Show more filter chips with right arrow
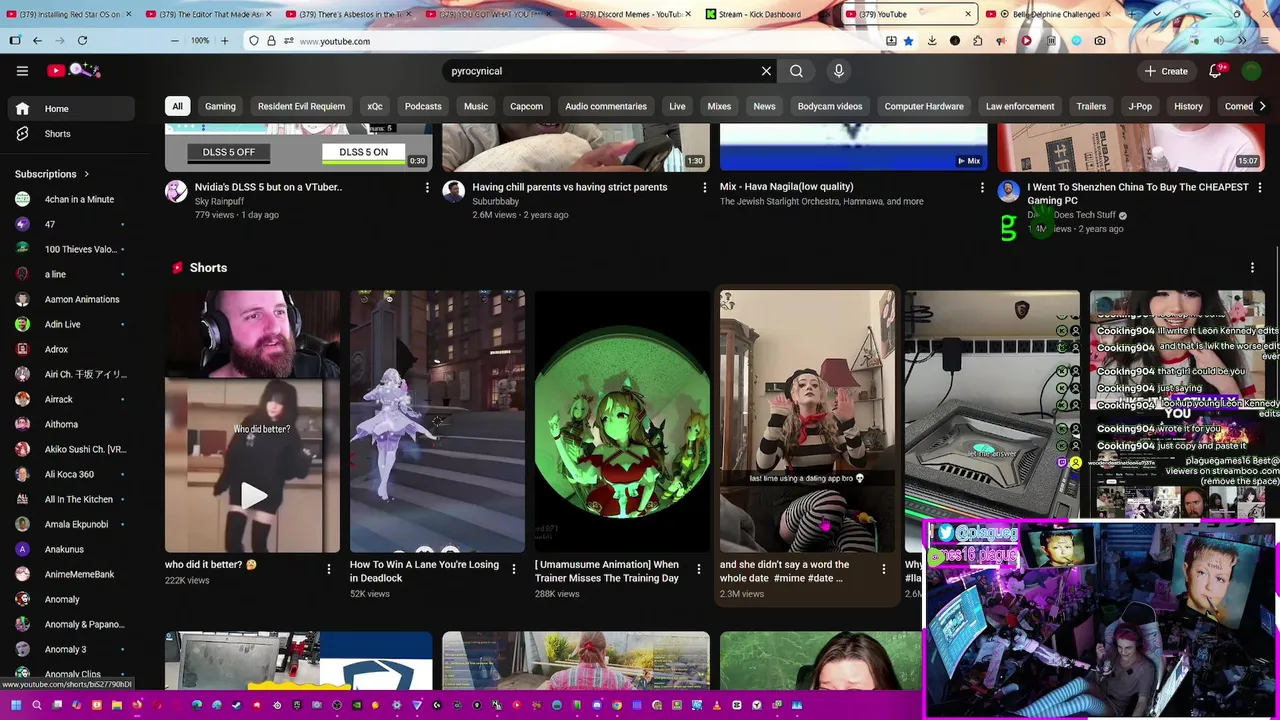This screenshot has height=720, width=1280. tap(1262, 106)
